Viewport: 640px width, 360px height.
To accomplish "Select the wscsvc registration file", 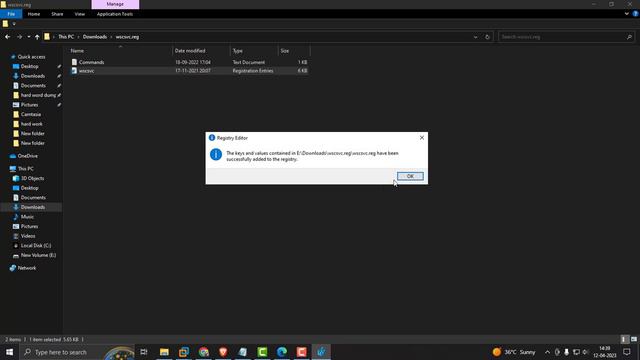I will point(189,71).
